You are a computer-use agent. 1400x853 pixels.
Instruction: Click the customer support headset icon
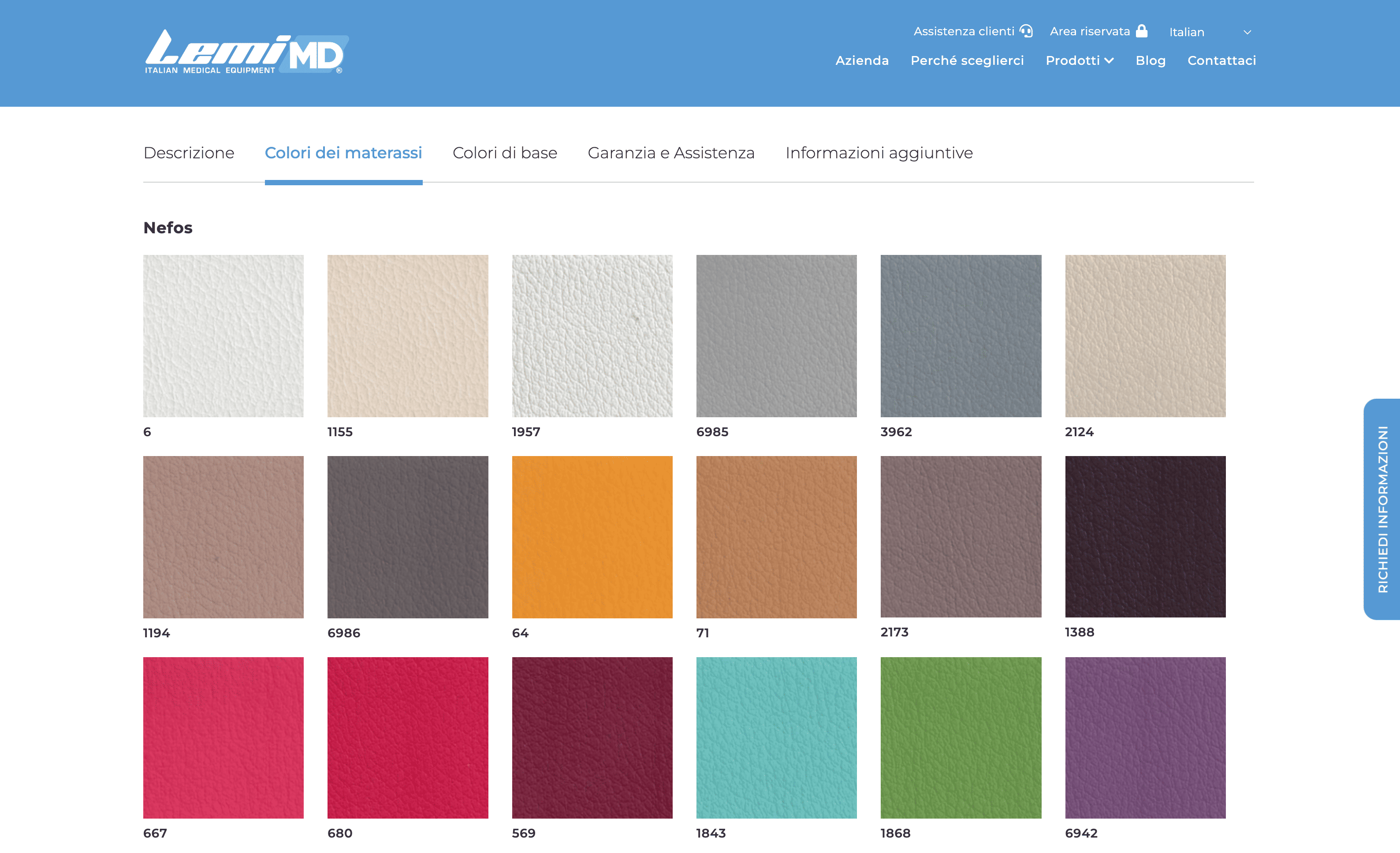pyautogui.click(x=1026, y=31)
